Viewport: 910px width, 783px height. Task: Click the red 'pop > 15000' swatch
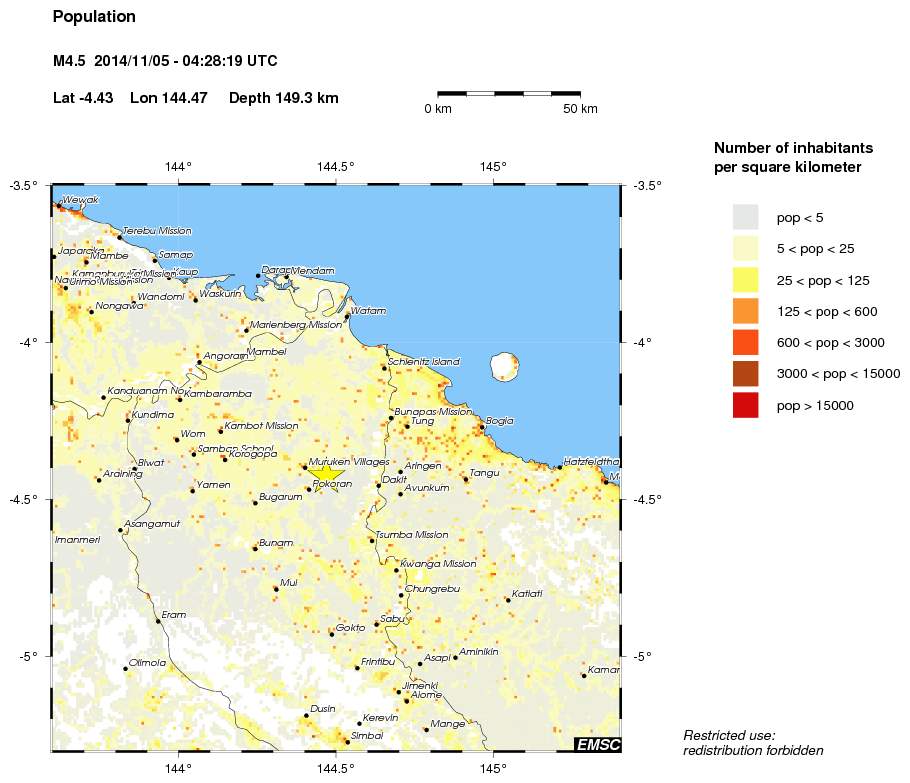(x=745, y=405)
